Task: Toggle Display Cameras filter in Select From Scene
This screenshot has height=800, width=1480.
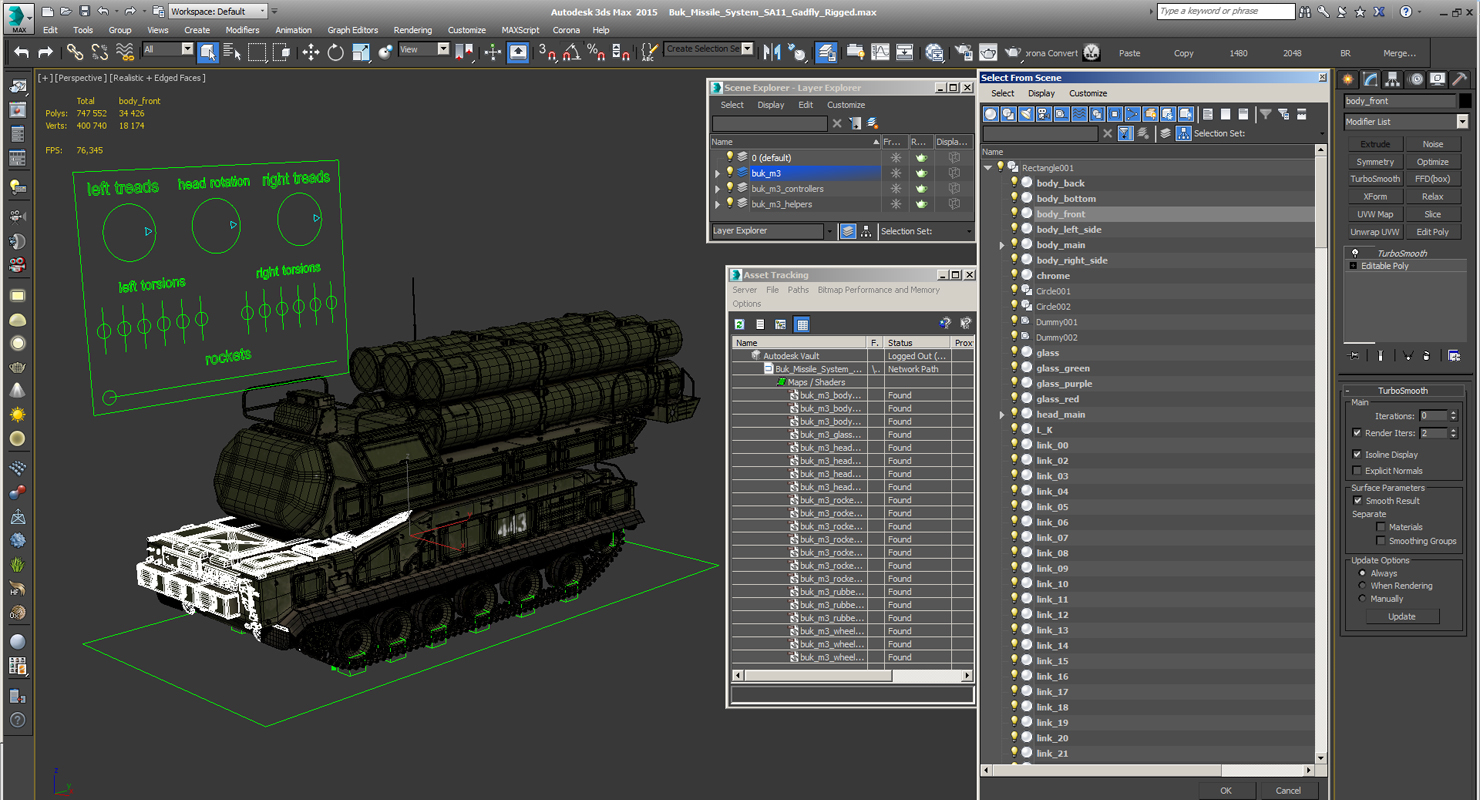Action: click(1044, 114)
